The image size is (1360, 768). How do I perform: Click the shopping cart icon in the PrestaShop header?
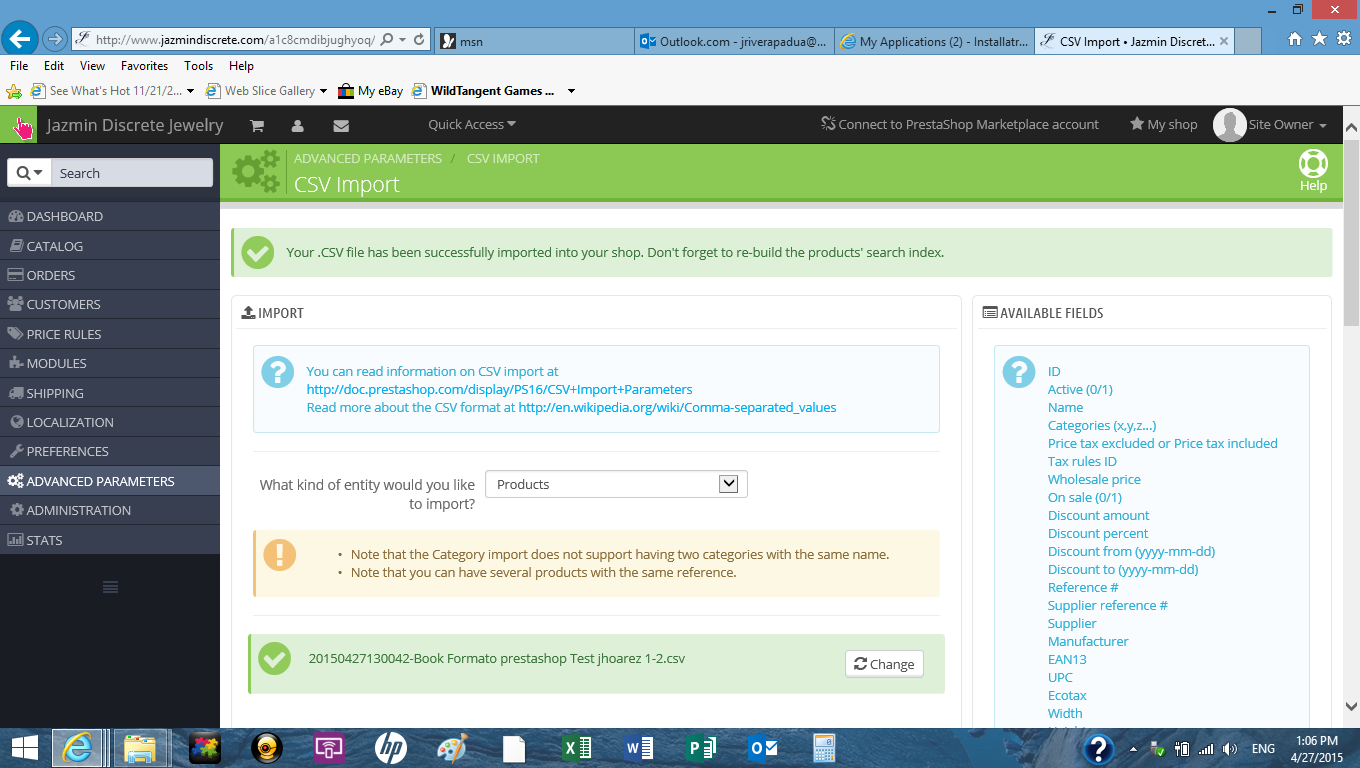click(x=257, y=125)
